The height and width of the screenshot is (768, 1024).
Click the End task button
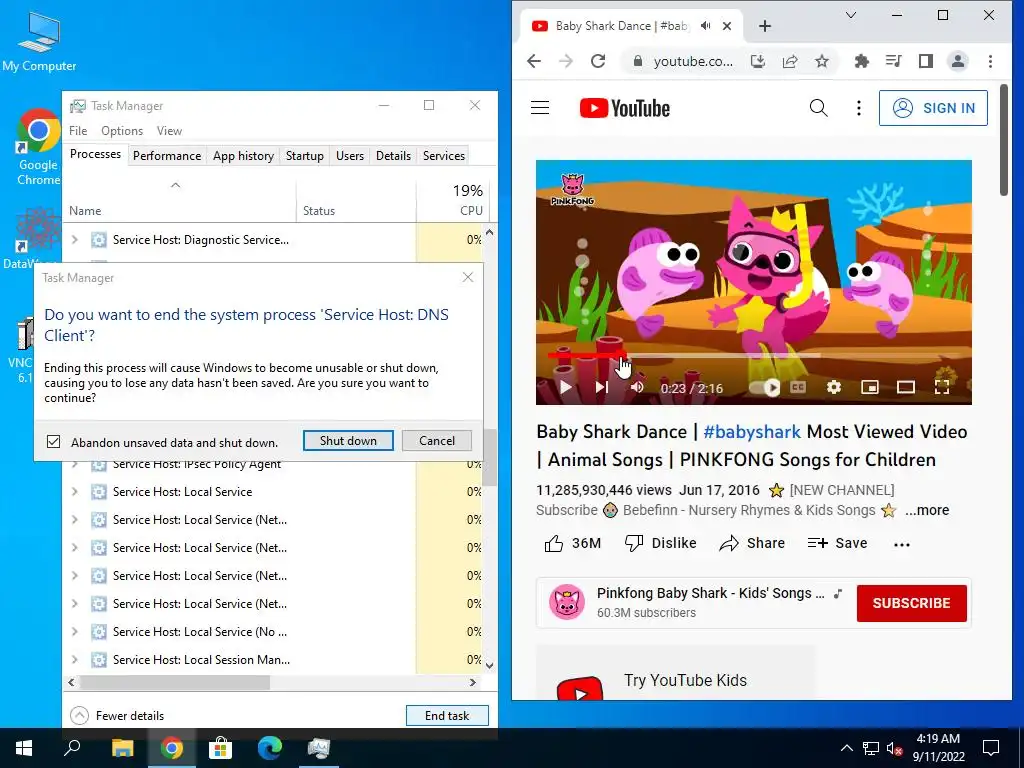(x=447, y=716)
